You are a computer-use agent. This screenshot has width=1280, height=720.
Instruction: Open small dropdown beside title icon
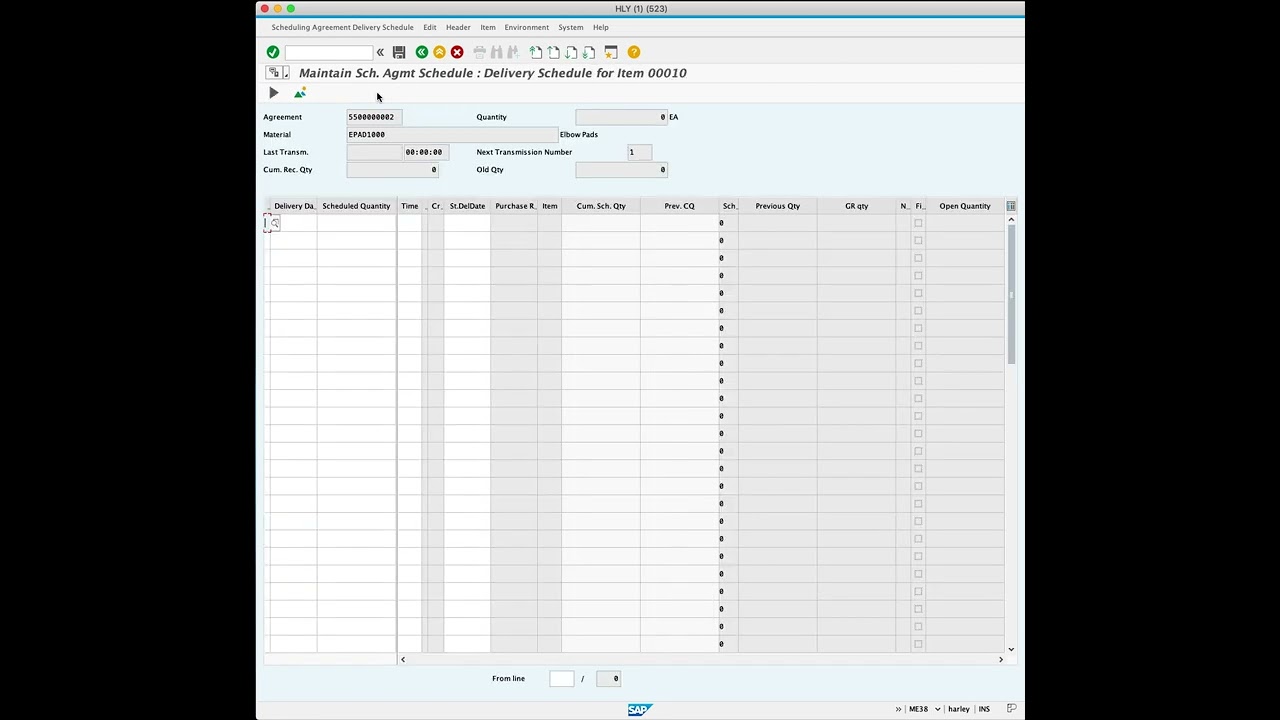tap(286, 73)
